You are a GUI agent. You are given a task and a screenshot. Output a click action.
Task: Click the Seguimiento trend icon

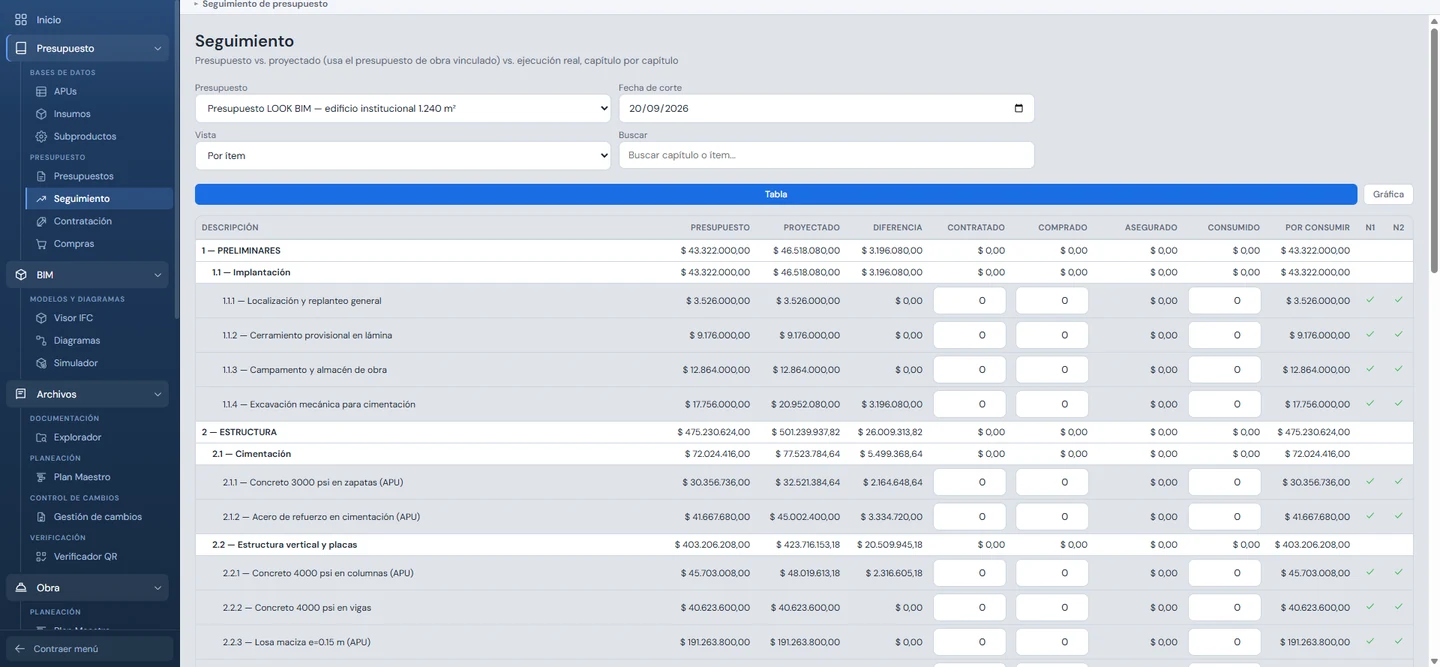[41, 199]
